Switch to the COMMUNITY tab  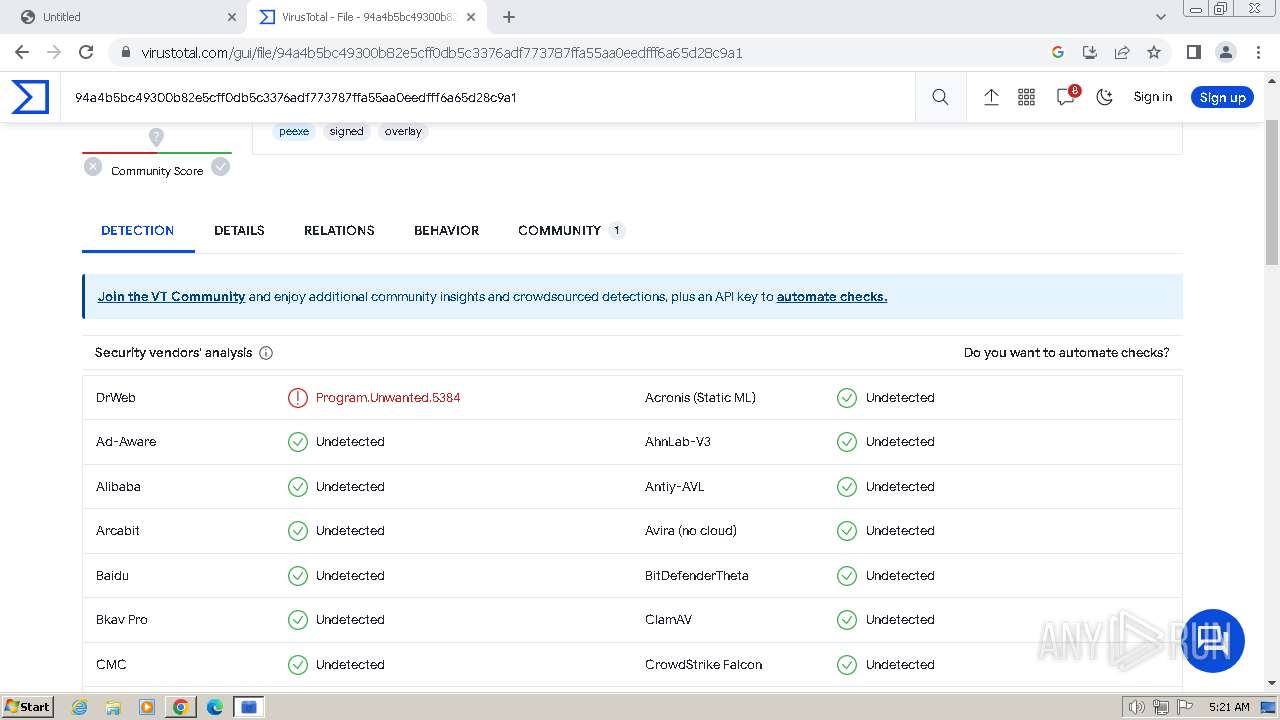click(x=570, y=230)
